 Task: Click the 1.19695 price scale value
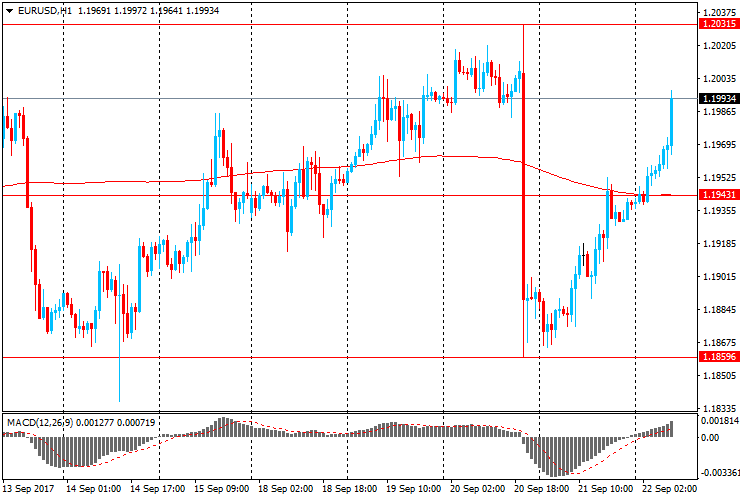(x=719, y=144)
